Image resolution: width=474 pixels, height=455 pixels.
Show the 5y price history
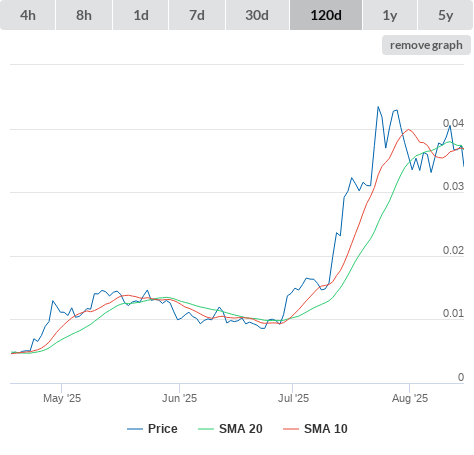(446, 15)
